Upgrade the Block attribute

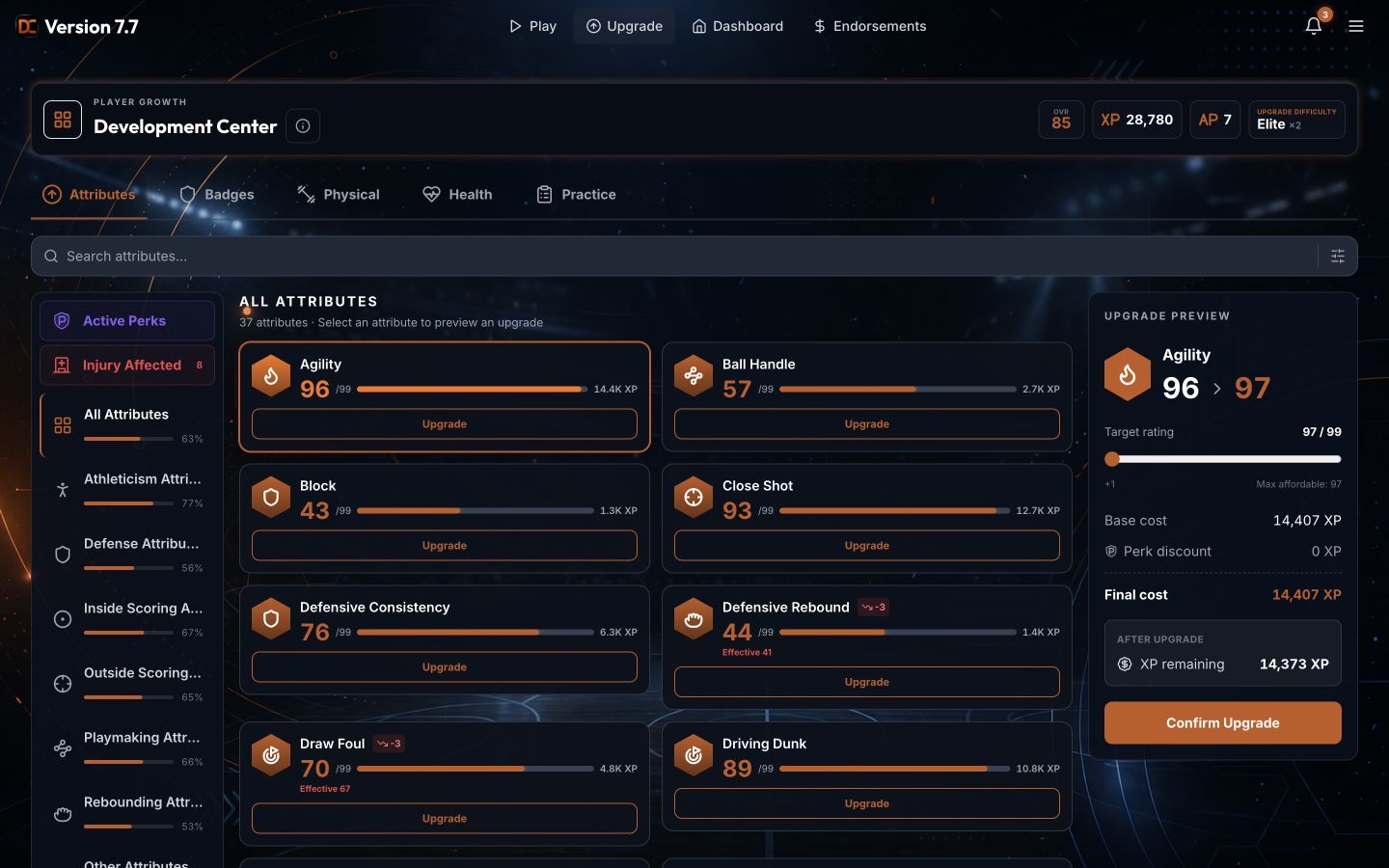445,546
